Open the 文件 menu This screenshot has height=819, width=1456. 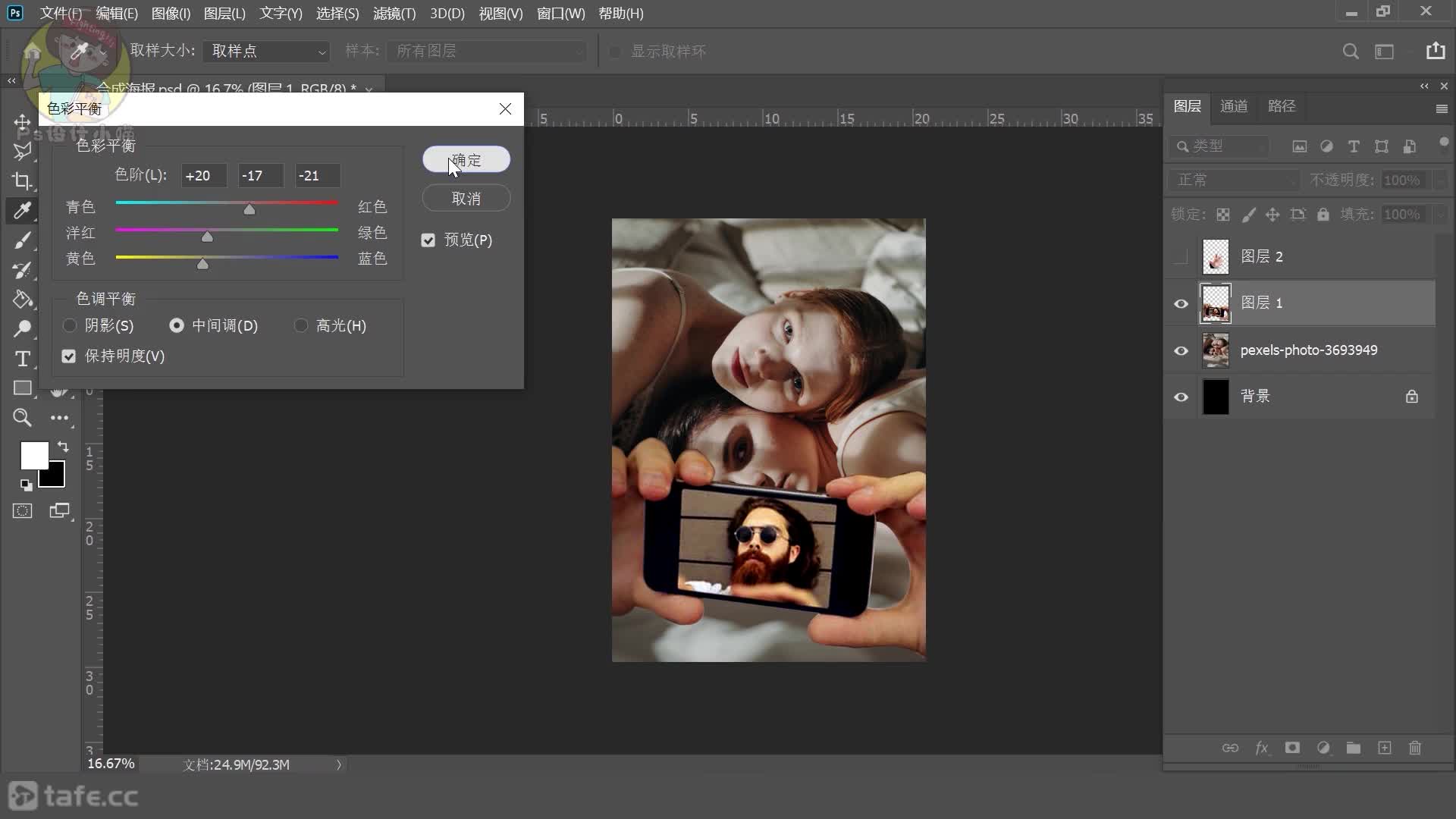pos(61,14)
